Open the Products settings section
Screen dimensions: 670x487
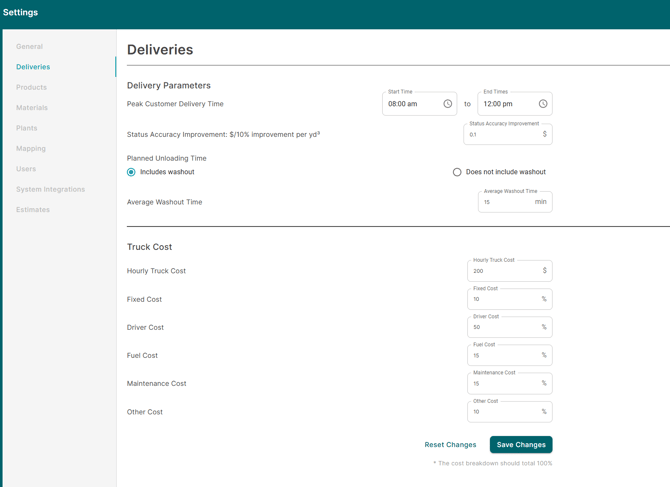(31, 87)
